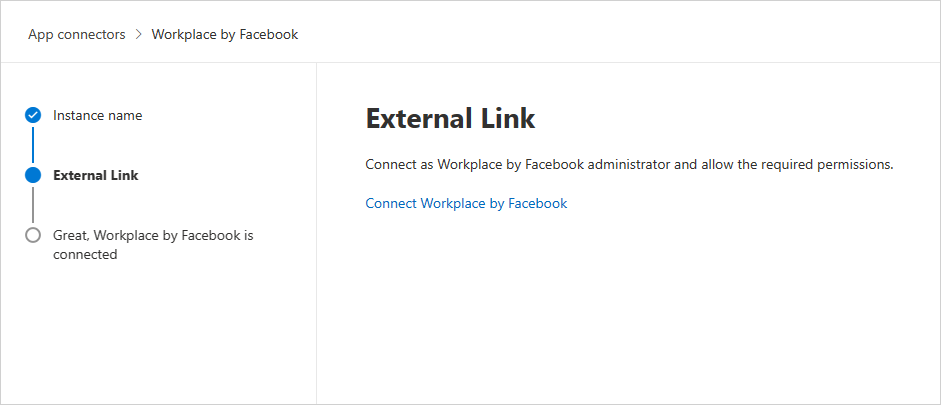Click the horizontal divider below the breadcrumb bar
The height and width of the screenshot is (405, 941).
[470, 62]
